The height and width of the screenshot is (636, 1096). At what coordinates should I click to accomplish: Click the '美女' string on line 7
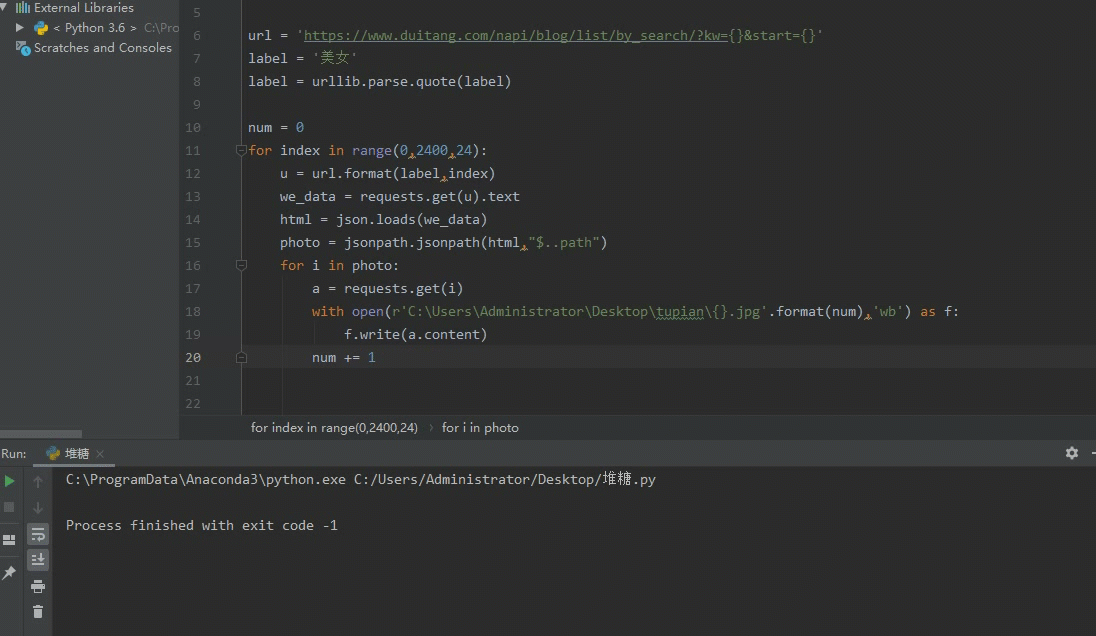334,58
